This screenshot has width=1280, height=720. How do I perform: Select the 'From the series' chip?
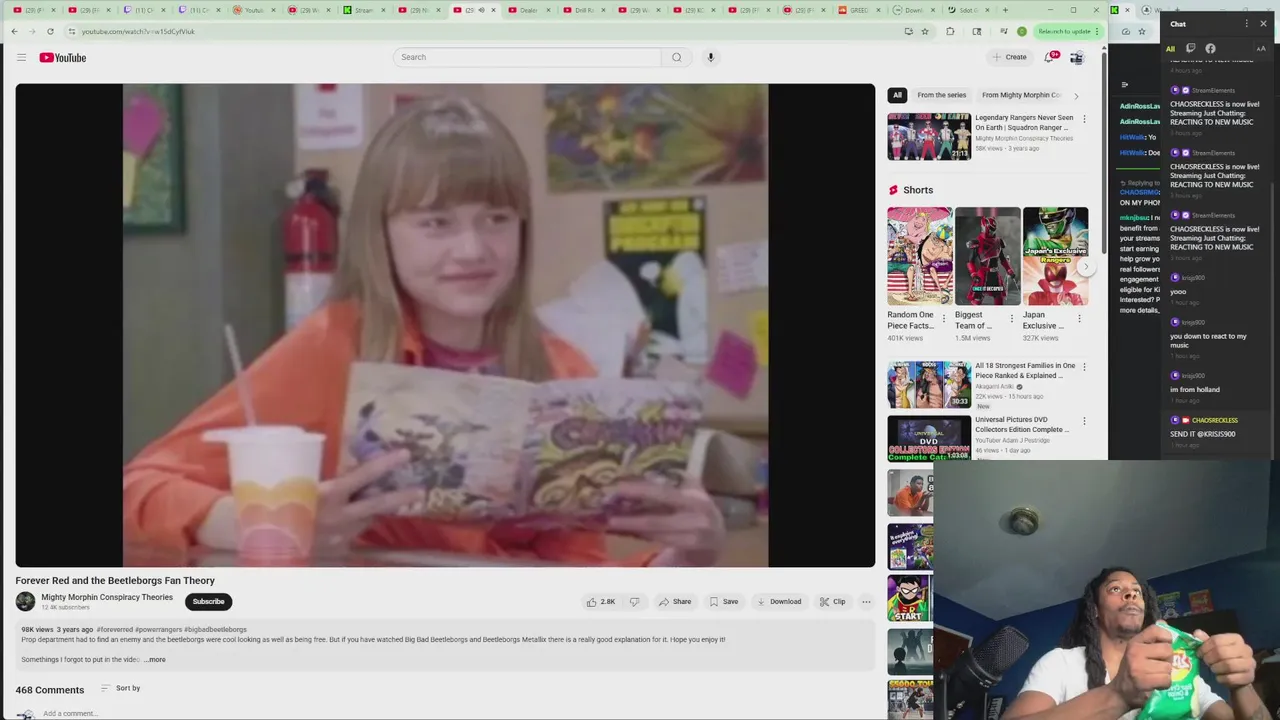click(x=942, y=95)
